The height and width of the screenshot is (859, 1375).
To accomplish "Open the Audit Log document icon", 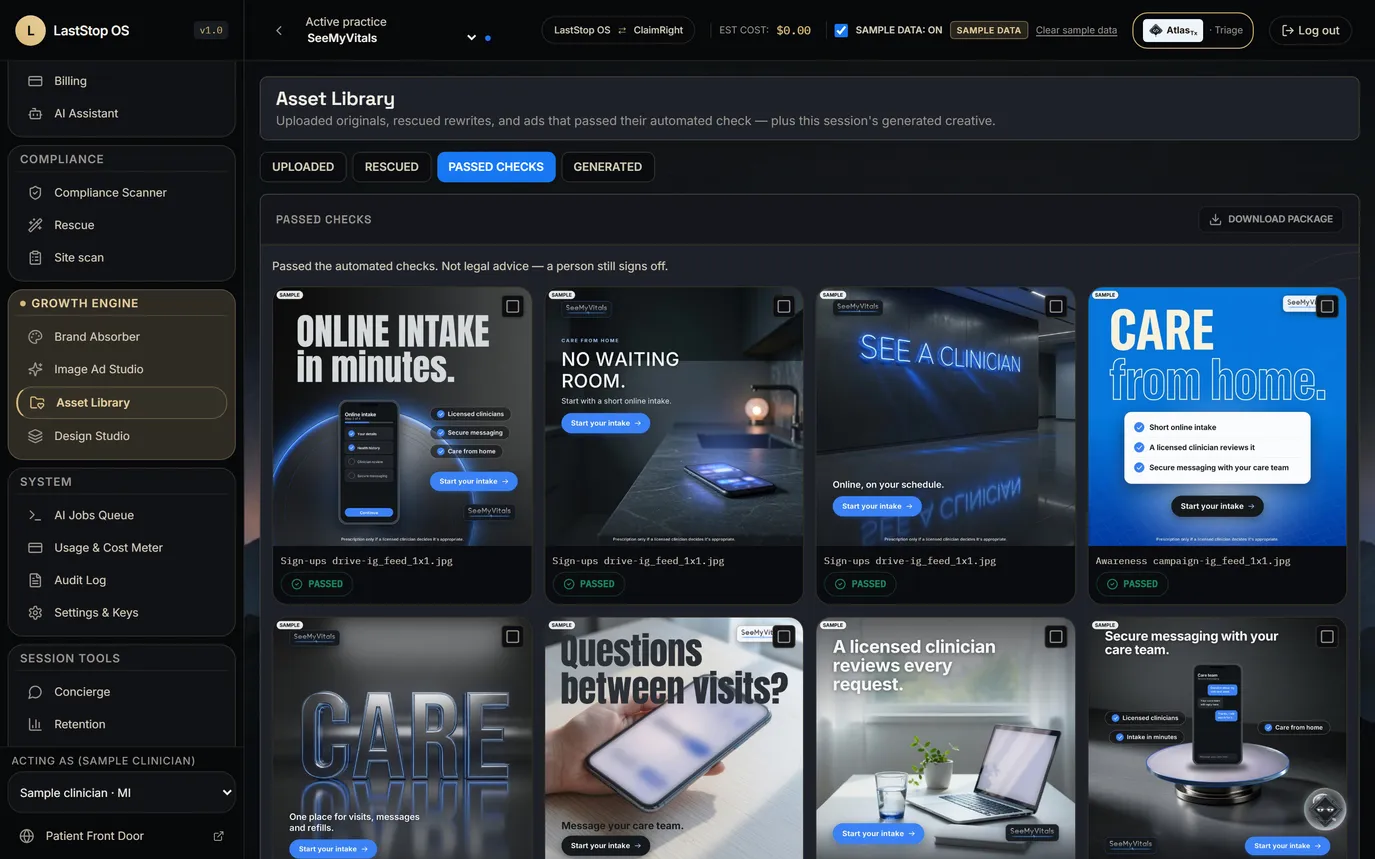I will pyautogui.click(x=35, y=580).
